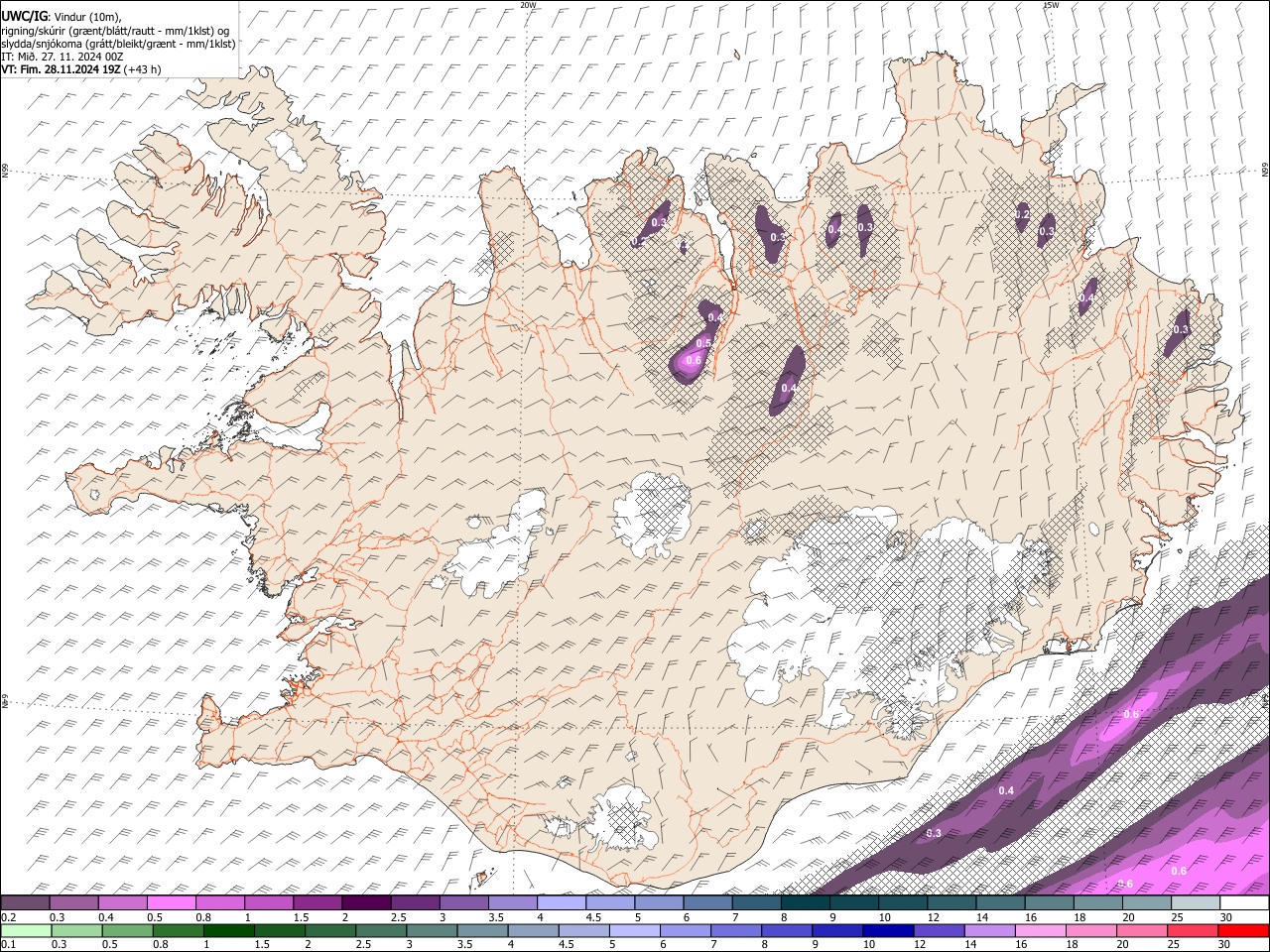Pick the lower legend green swatch starting at 0.5
Image resolution: width=1270 pixels, height=952 pixels.
coord(127,930)
